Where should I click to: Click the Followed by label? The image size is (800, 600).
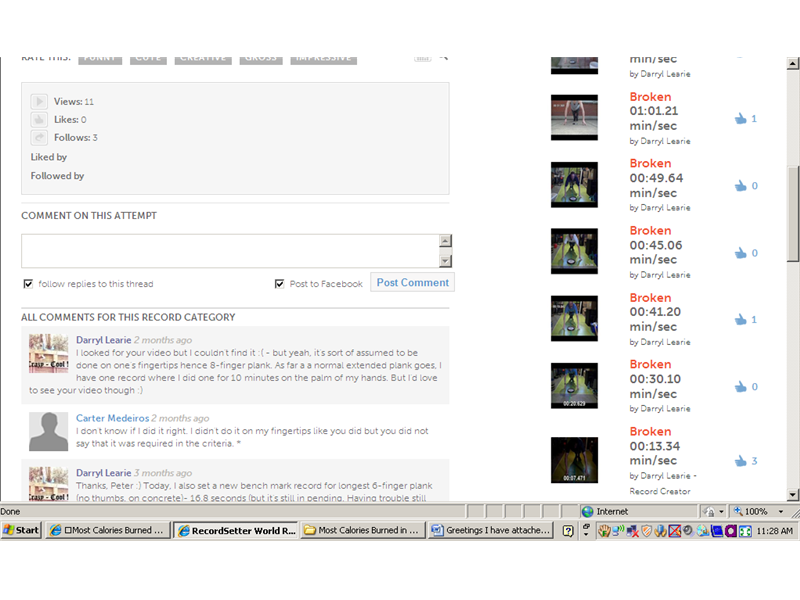point(57,176)
